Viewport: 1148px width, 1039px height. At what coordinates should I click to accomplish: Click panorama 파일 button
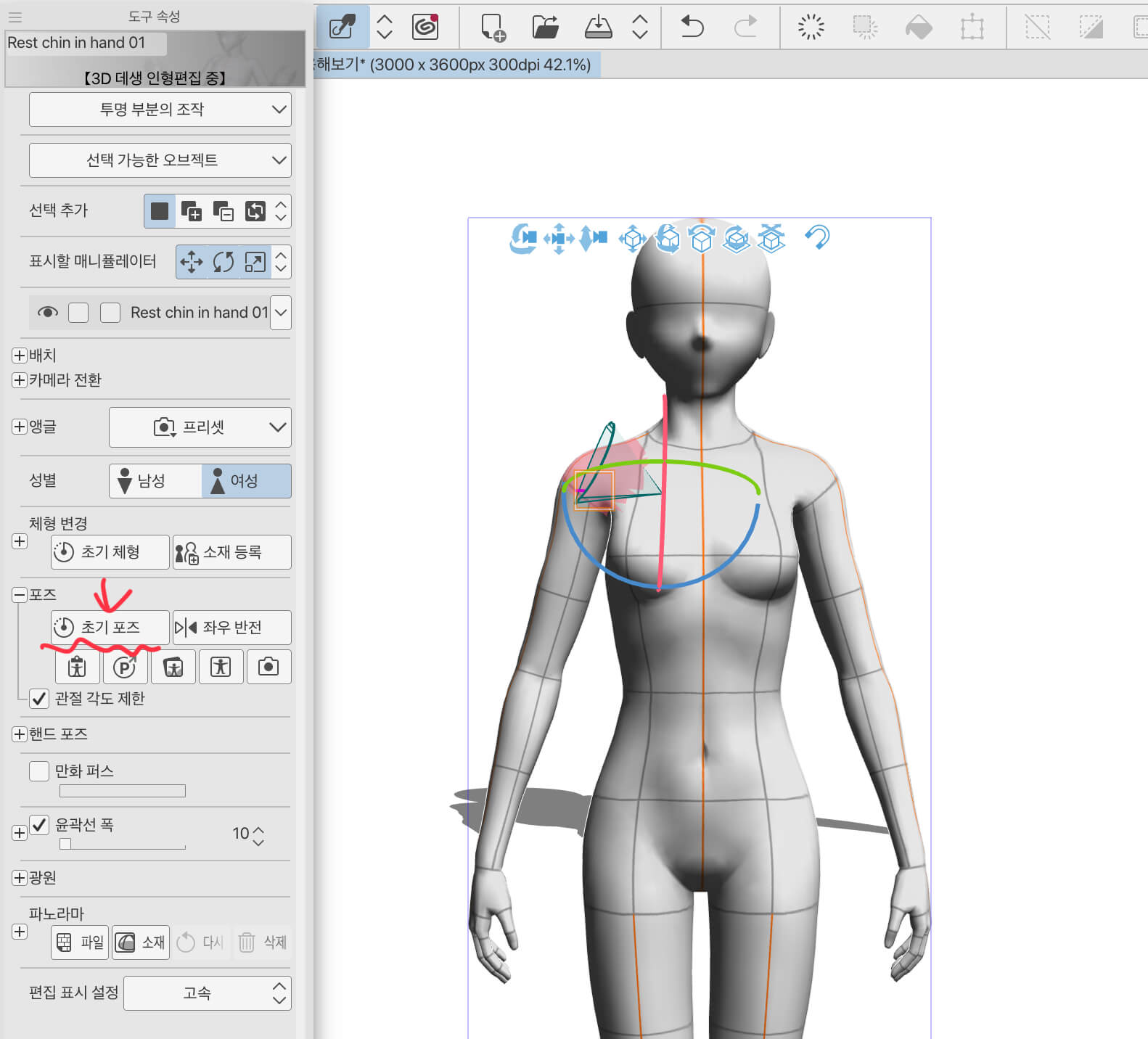[x=81, y=943]
